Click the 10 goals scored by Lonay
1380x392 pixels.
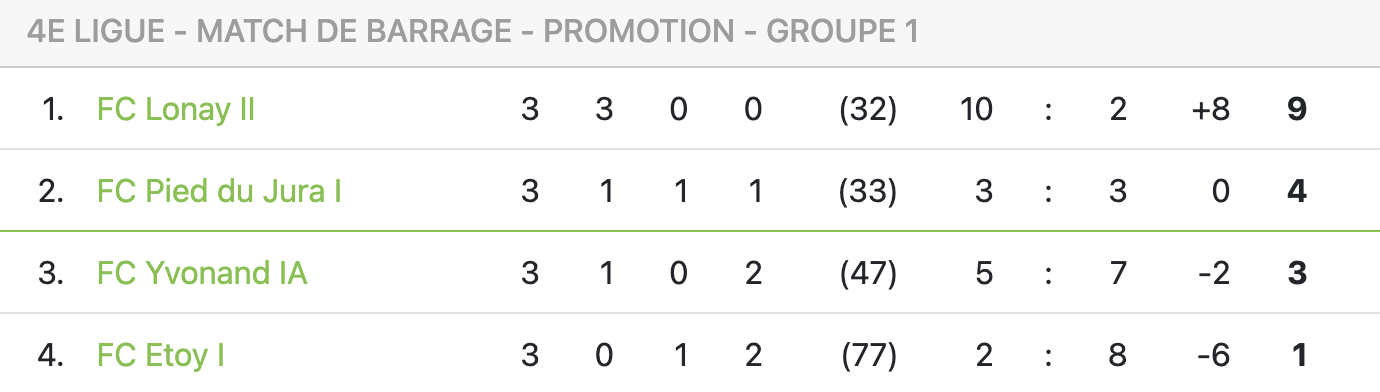coord(976,109)
